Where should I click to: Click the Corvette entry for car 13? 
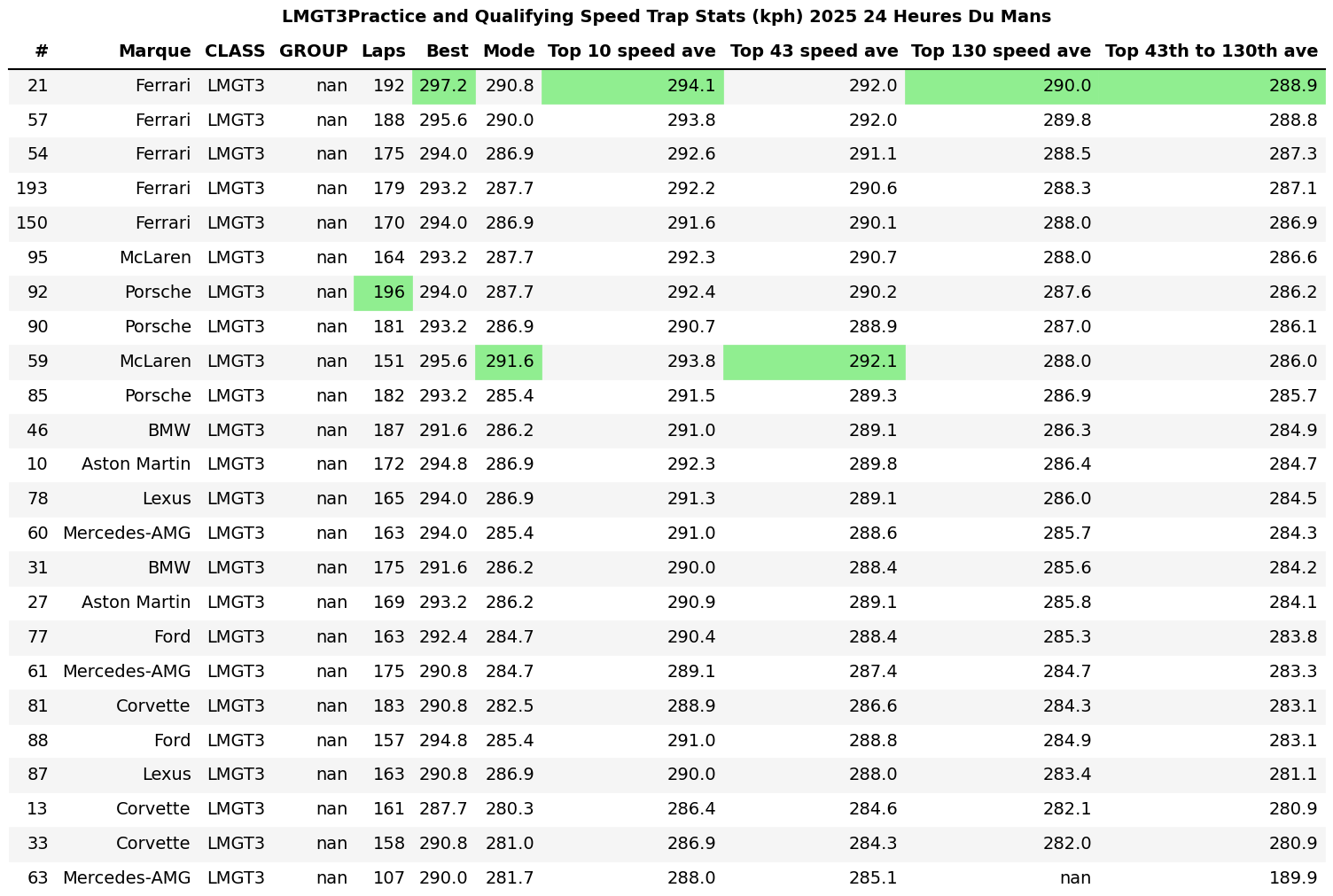(152, 808)
